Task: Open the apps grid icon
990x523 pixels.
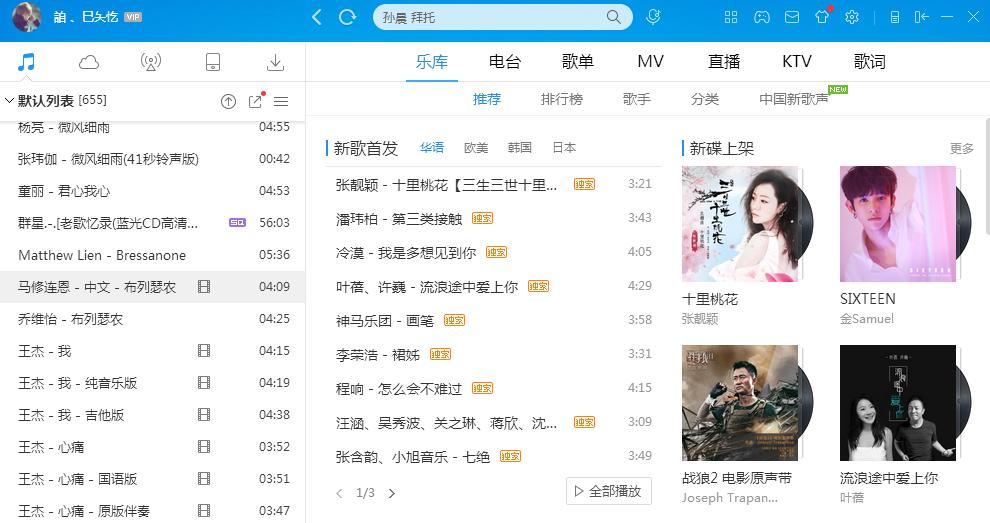Action: 731,17
